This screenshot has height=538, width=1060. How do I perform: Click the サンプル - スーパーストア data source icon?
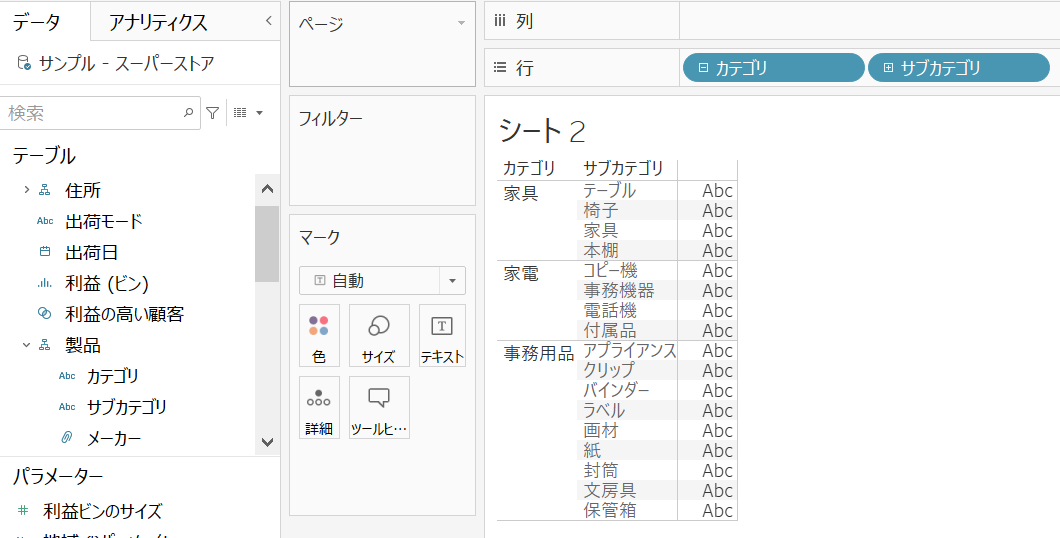[23, 63]
